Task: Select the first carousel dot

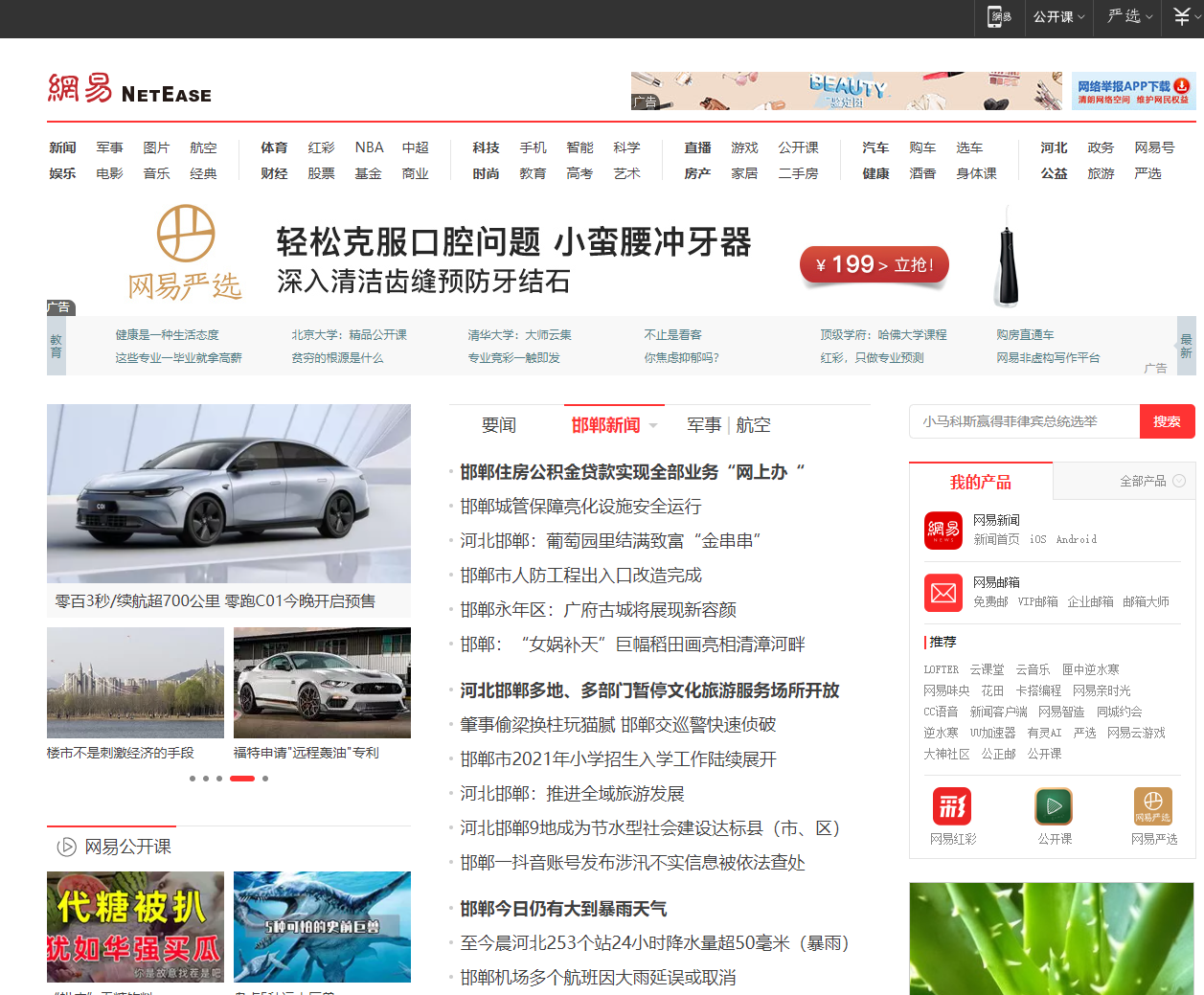Action: coord(193,779)
